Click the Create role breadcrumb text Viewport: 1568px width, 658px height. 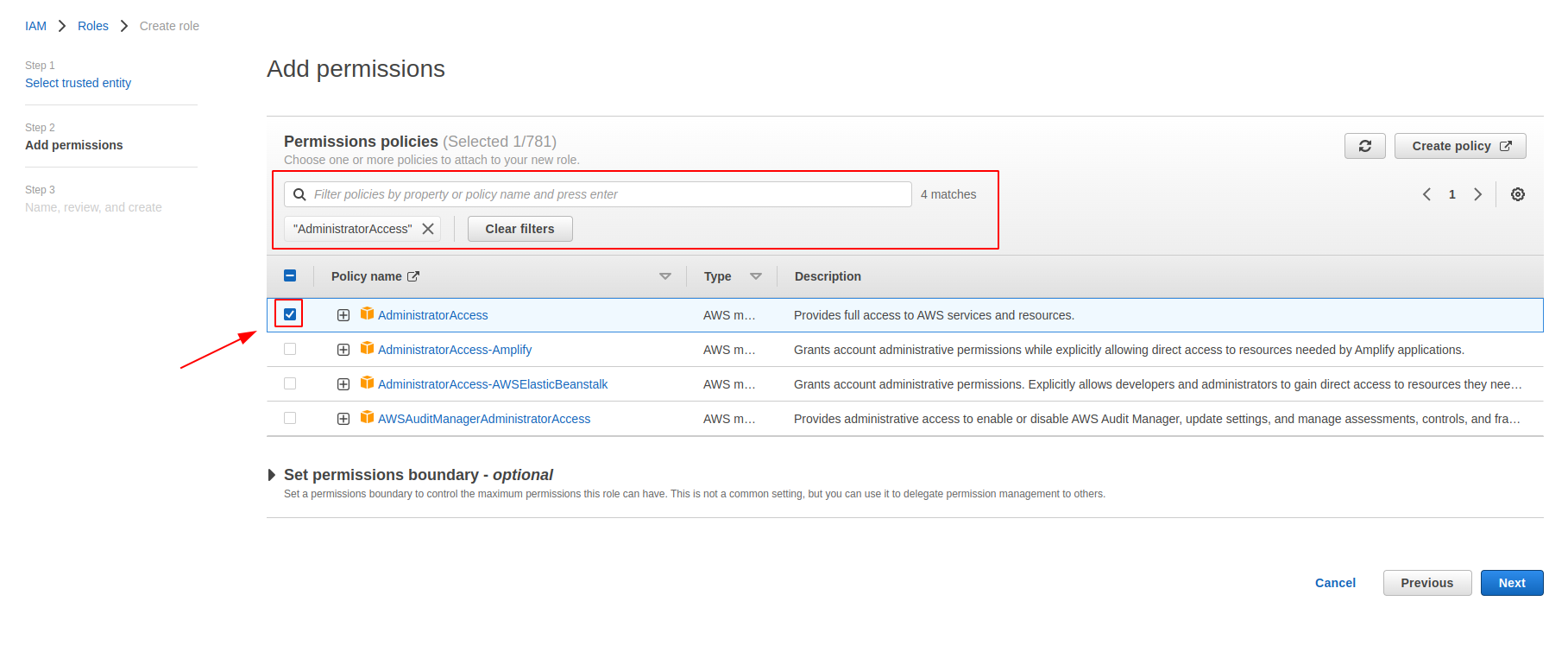(x=169, y=26)
